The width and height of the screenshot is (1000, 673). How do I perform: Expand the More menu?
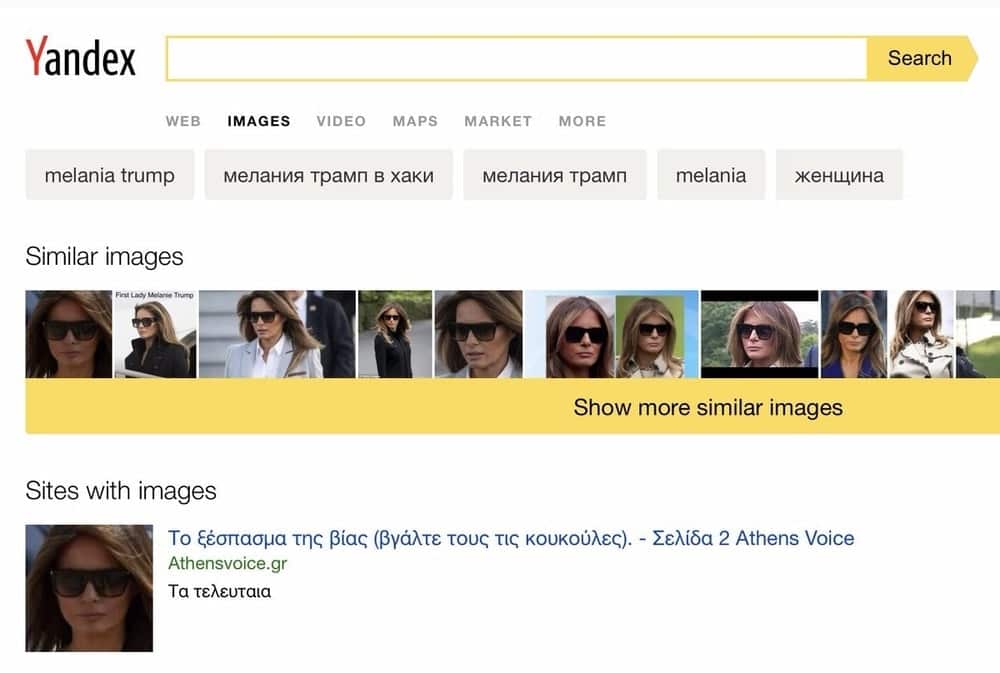pyautogui.click(x=582, y=121)
